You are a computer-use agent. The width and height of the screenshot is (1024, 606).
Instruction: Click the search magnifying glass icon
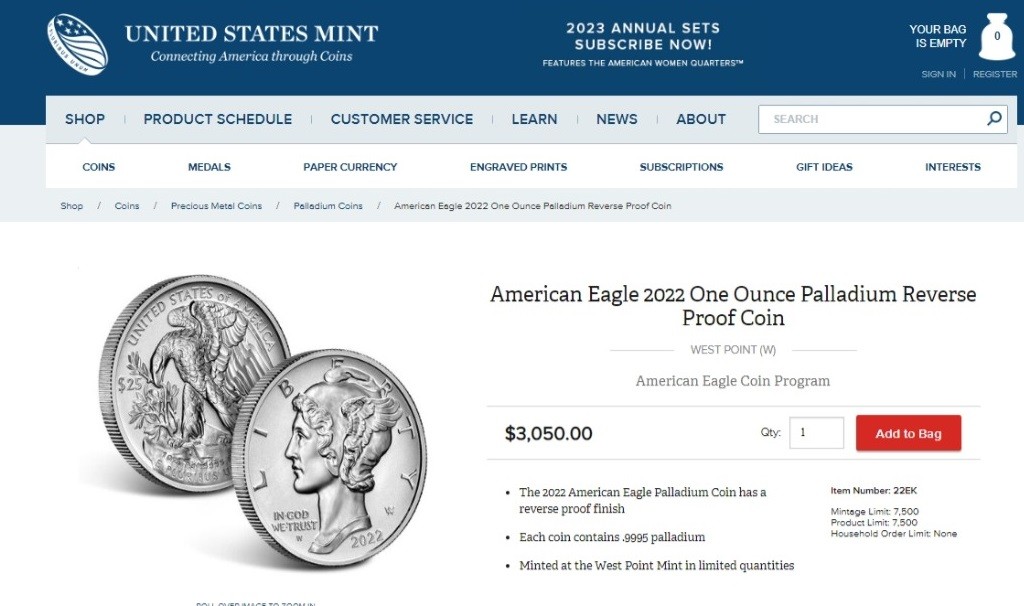point(994,119)
